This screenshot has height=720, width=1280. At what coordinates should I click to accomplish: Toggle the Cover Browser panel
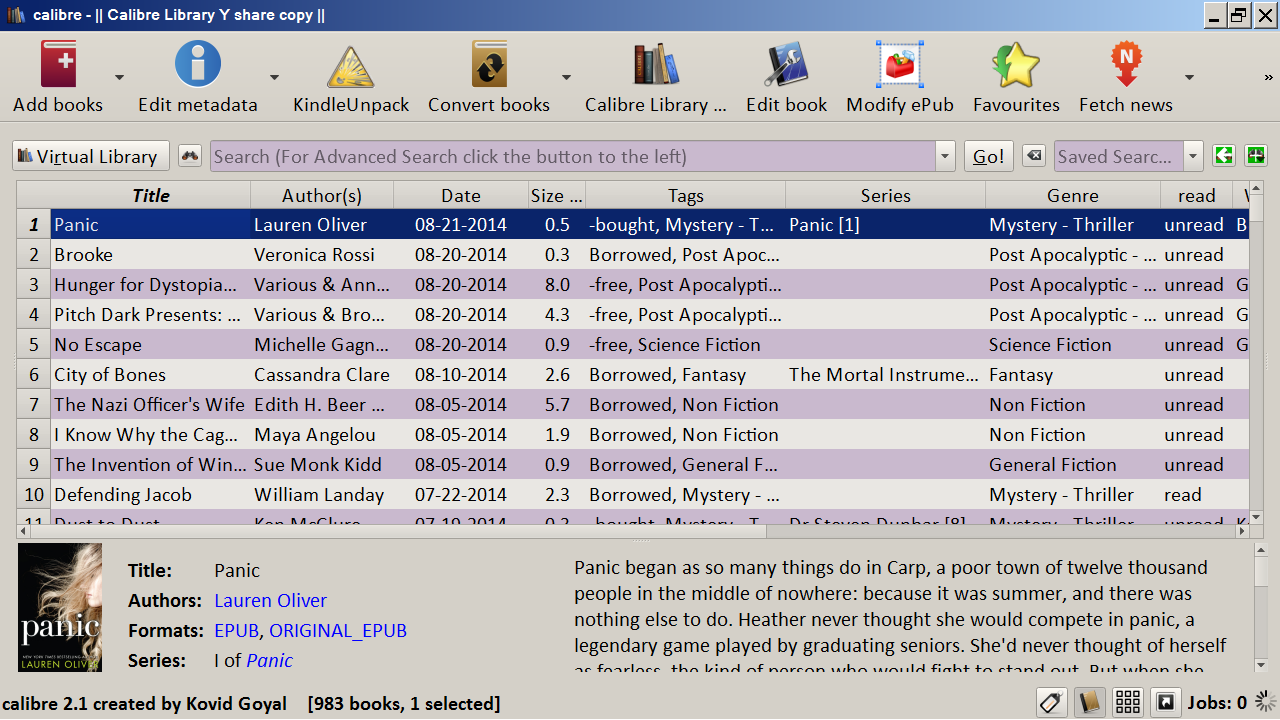[x=1165, y=703]
